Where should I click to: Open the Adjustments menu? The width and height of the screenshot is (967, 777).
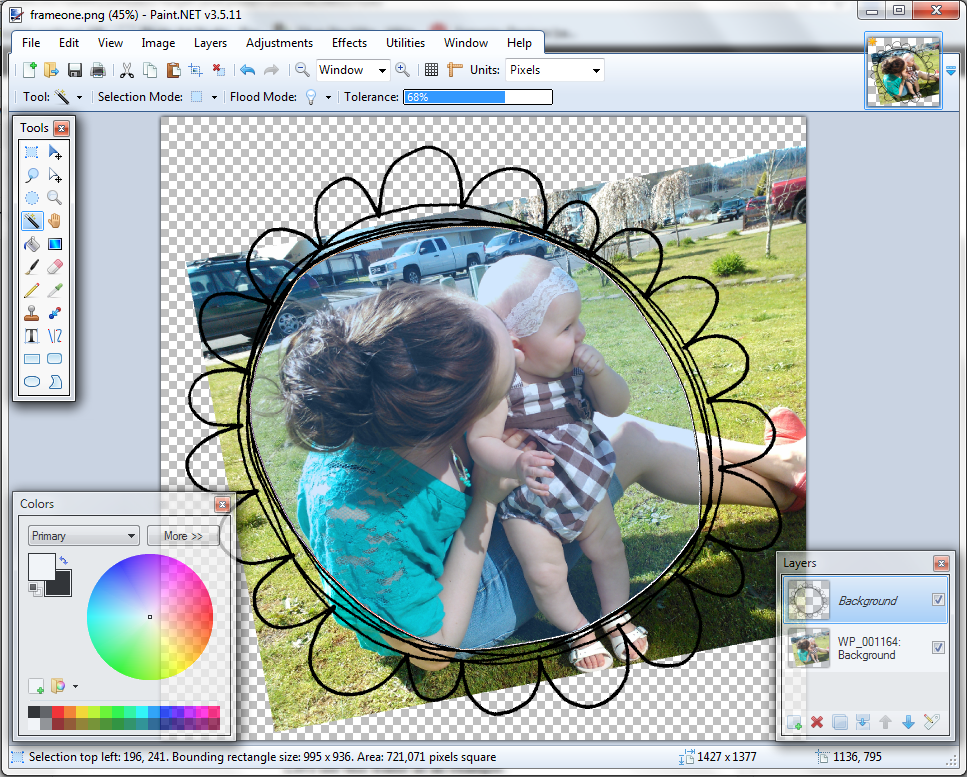pos(279,43)
